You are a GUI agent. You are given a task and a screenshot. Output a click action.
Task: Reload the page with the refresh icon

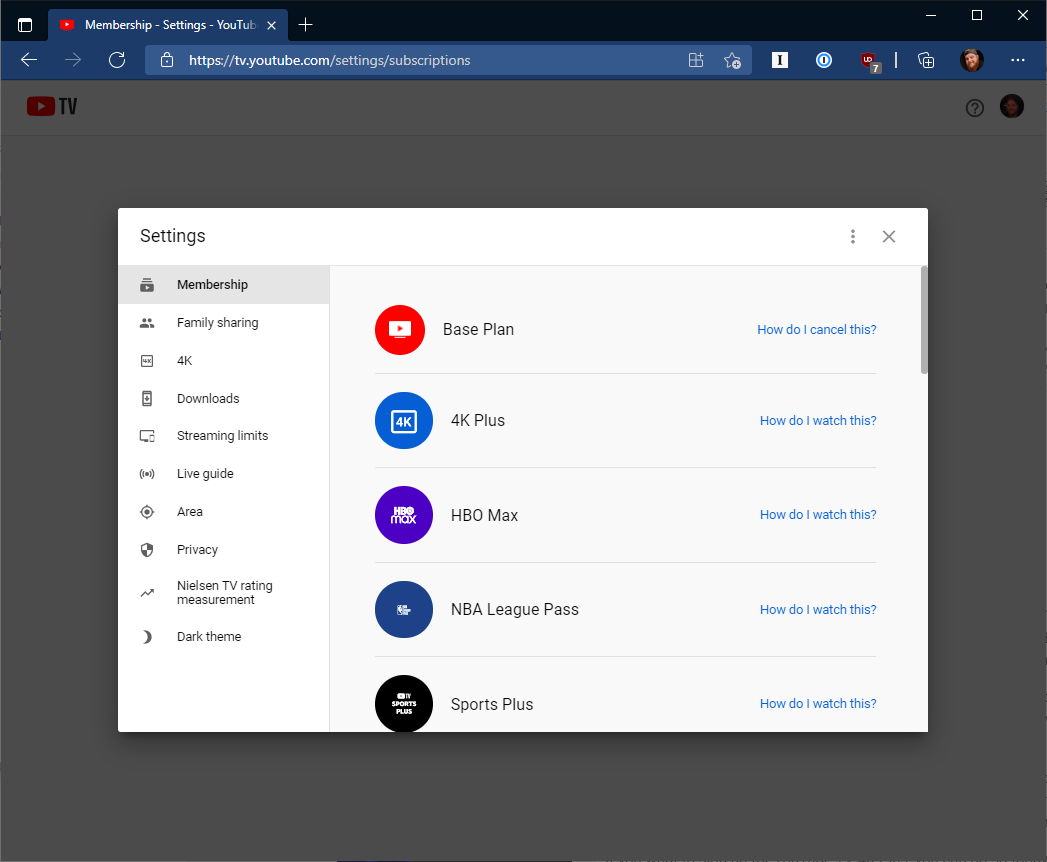point(117,60)
